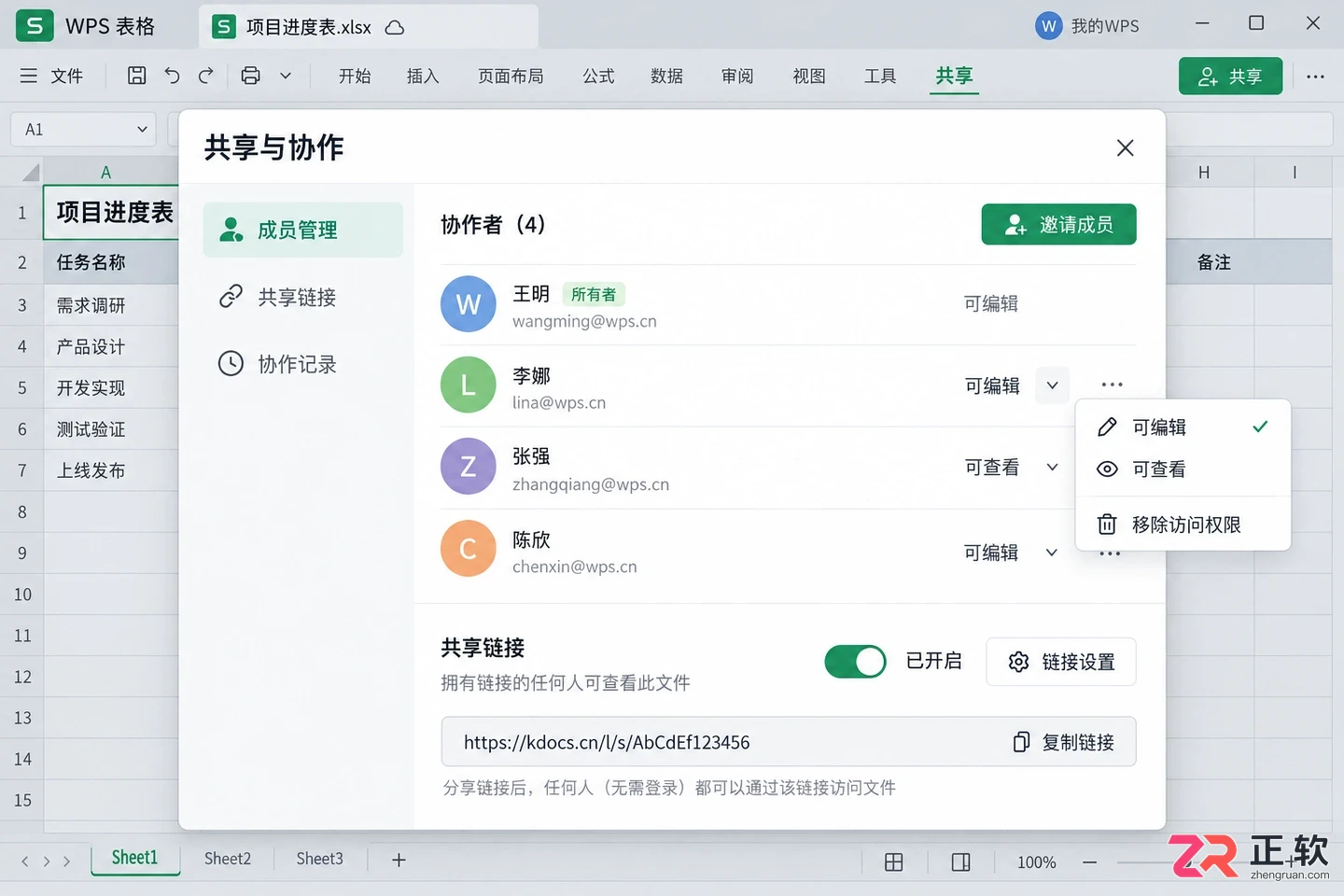Viewport: 1344px width, 896px height.
Task: Expand 陈欣's 可编辑 permission dropdown
Action: pyautogui.click(x=1052, y=553)
